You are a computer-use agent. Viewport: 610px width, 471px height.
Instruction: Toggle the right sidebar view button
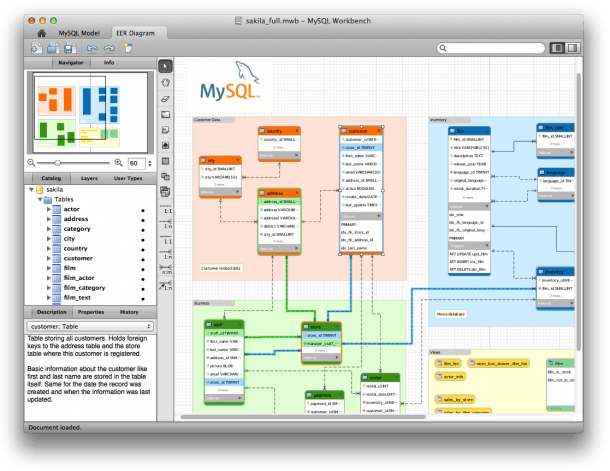572,48
